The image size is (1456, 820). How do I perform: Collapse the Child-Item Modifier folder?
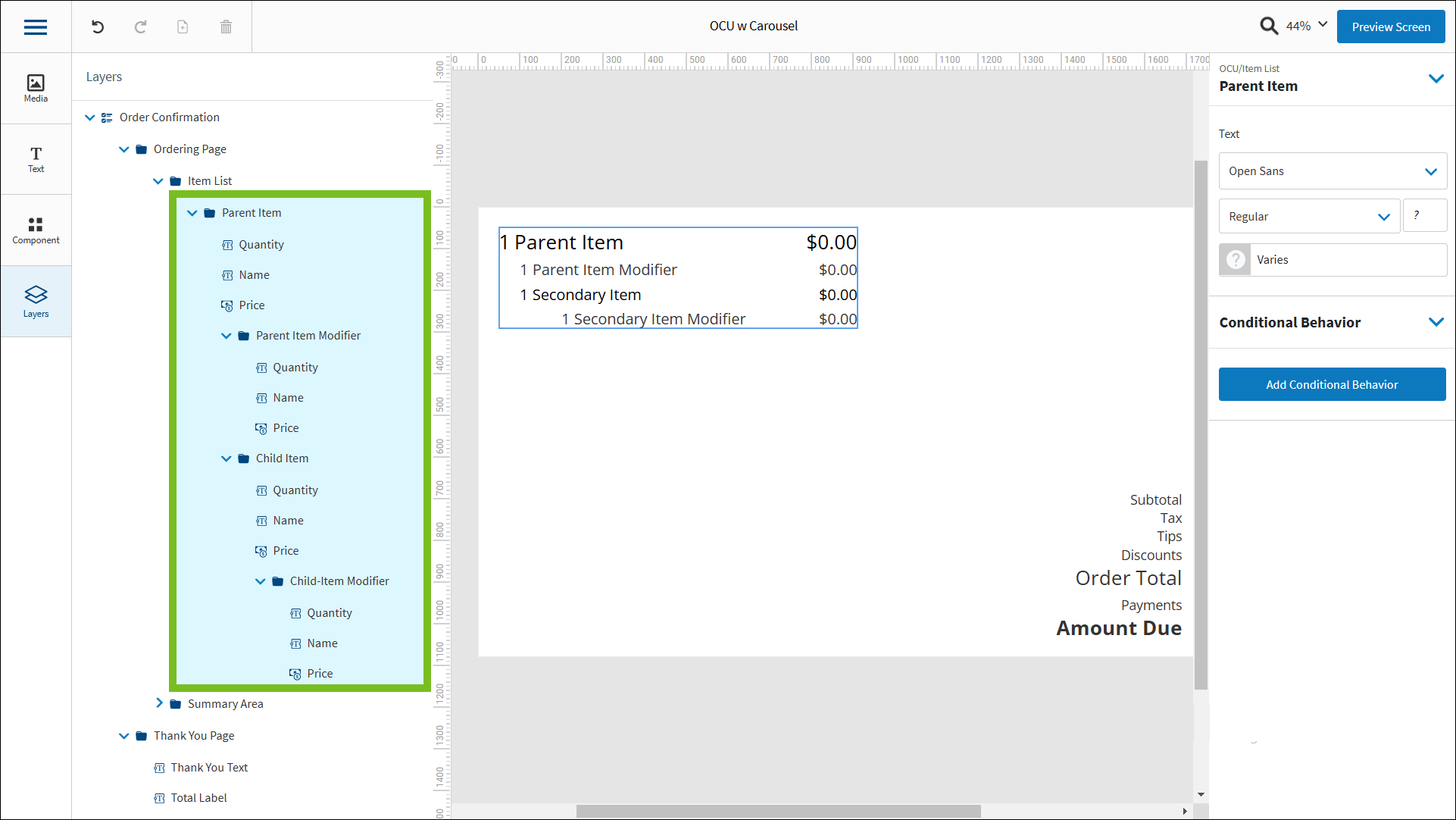point(261,581)
